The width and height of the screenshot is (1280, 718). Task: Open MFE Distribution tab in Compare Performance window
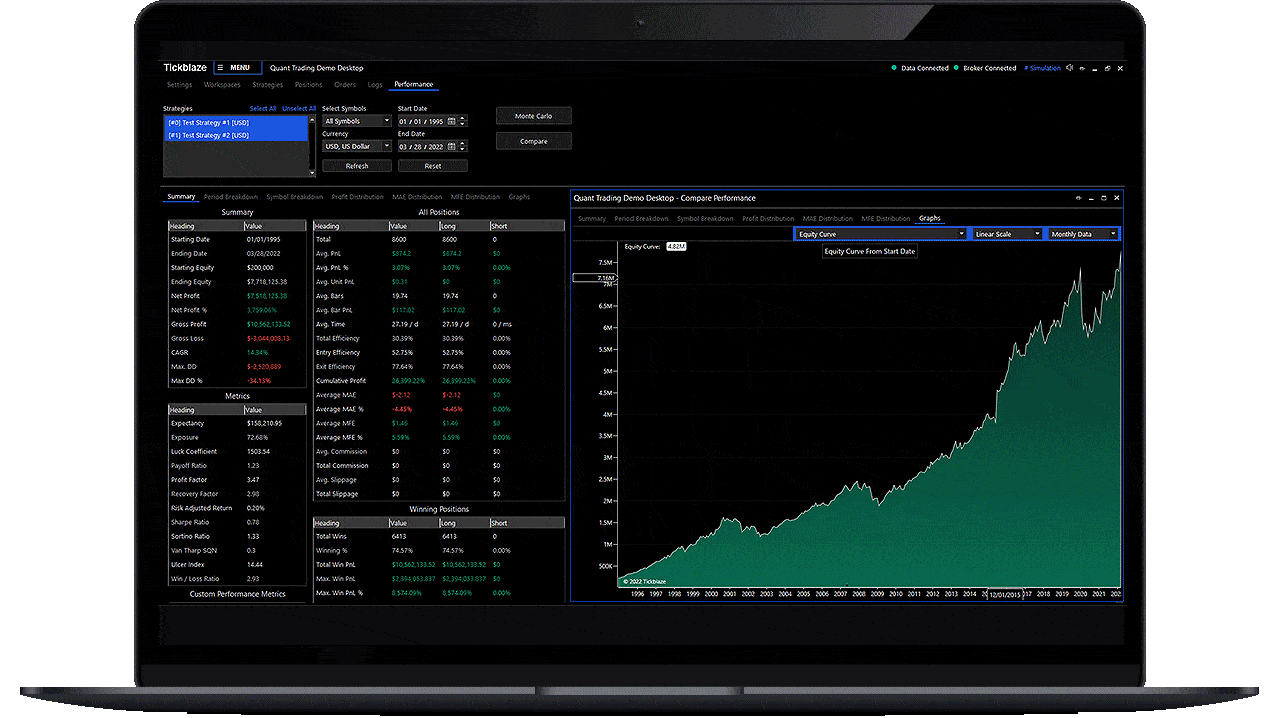[x=886, y=218]
